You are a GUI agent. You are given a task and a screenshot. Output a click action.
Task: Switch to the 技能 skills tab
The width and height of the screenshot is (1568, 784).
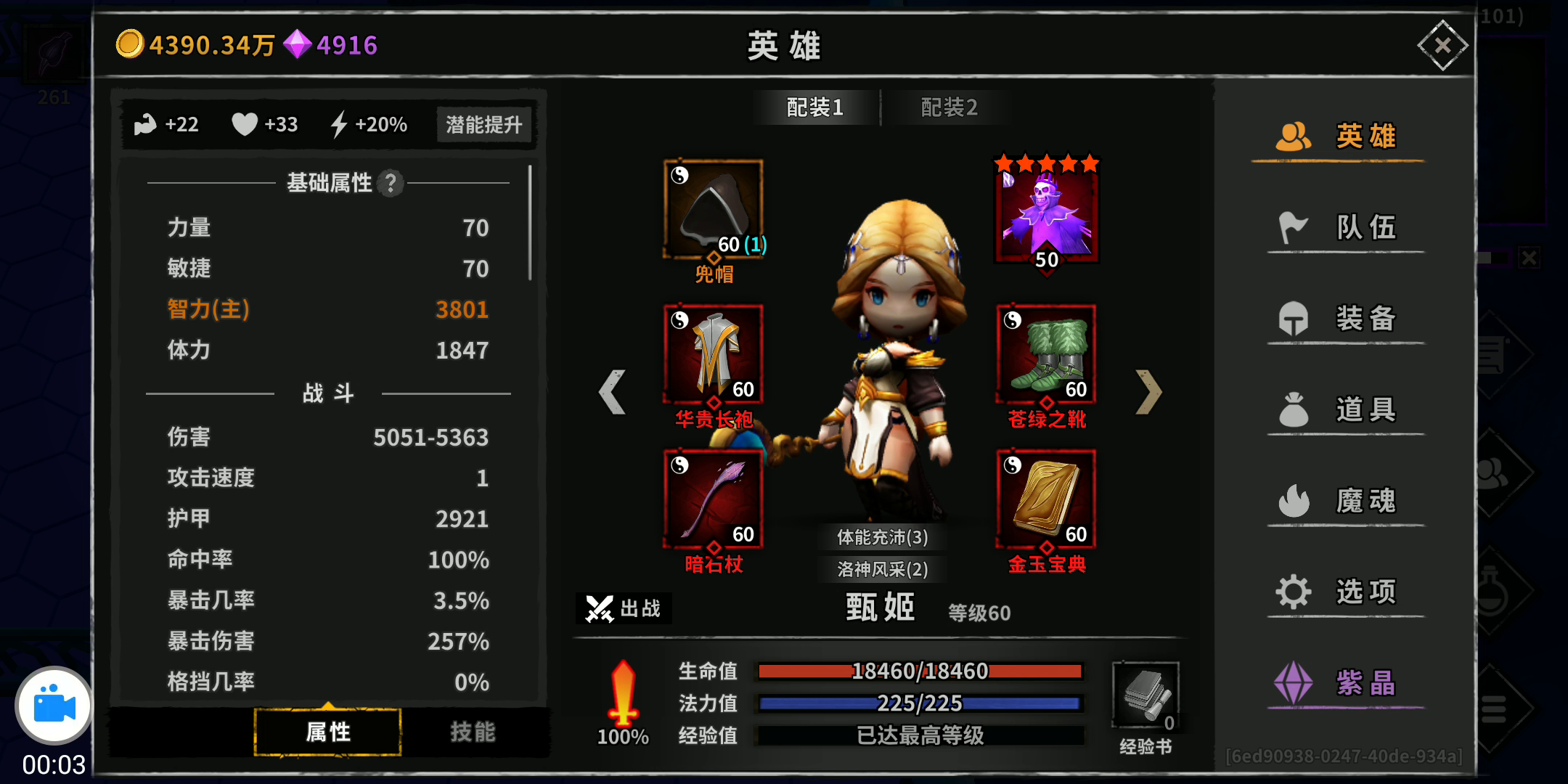[x=473, y=732]
